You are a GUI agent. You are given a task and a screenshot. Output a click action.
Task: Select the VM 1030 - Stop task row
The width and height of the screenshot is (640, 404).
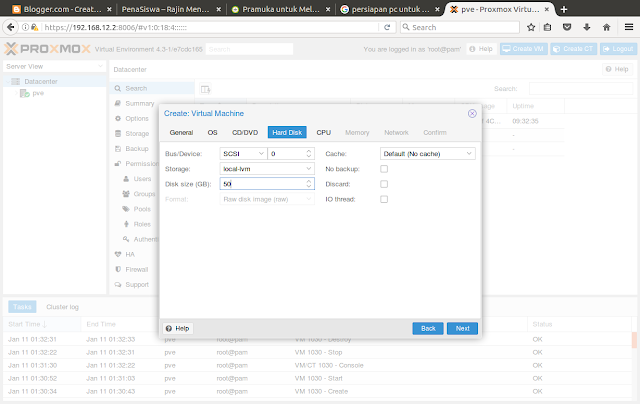[x=318, y=352]
